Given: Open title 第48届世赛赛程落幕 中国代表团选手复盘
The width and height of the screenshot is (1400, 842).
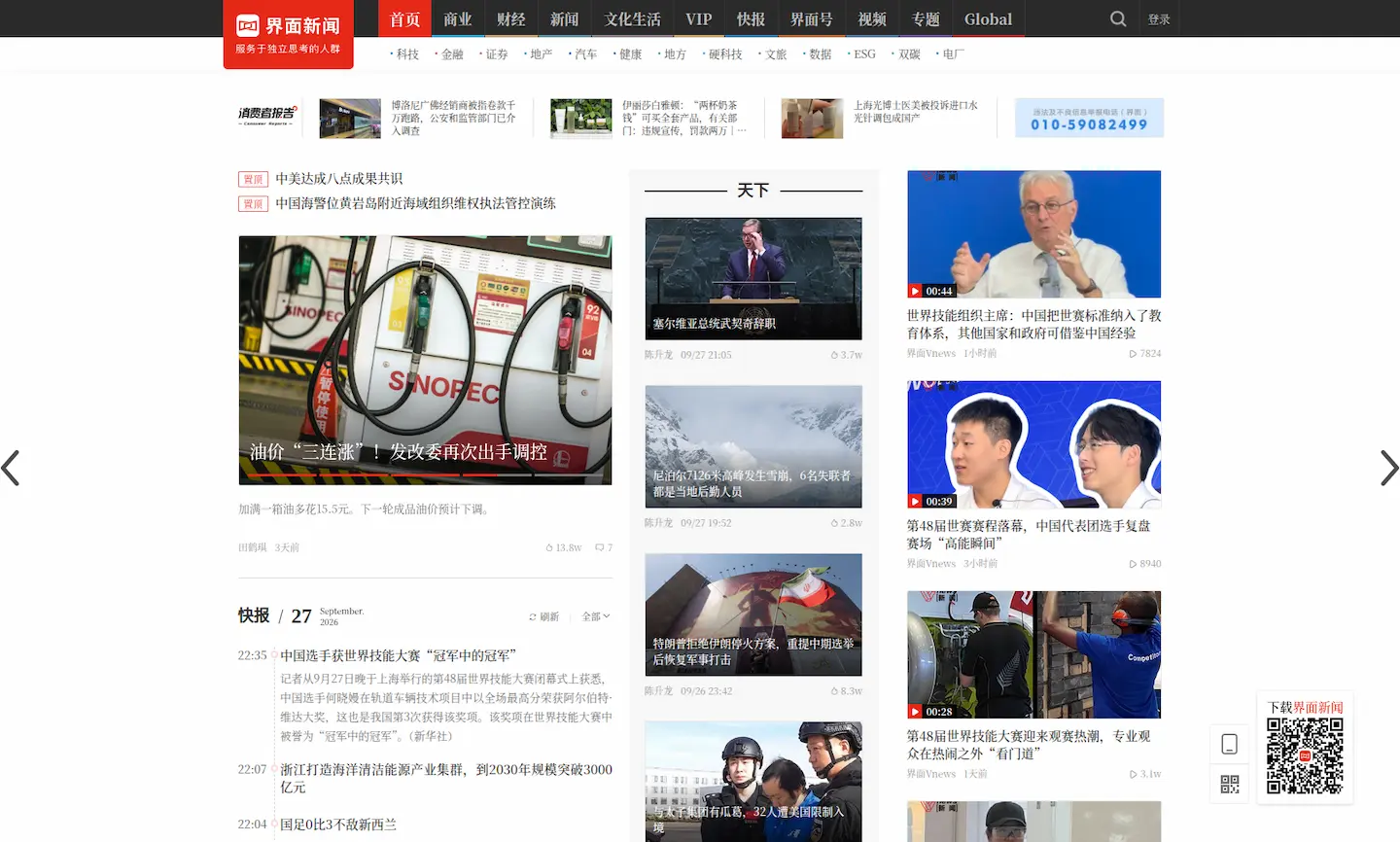Looking at the screenshot, I should [1029, 534].
